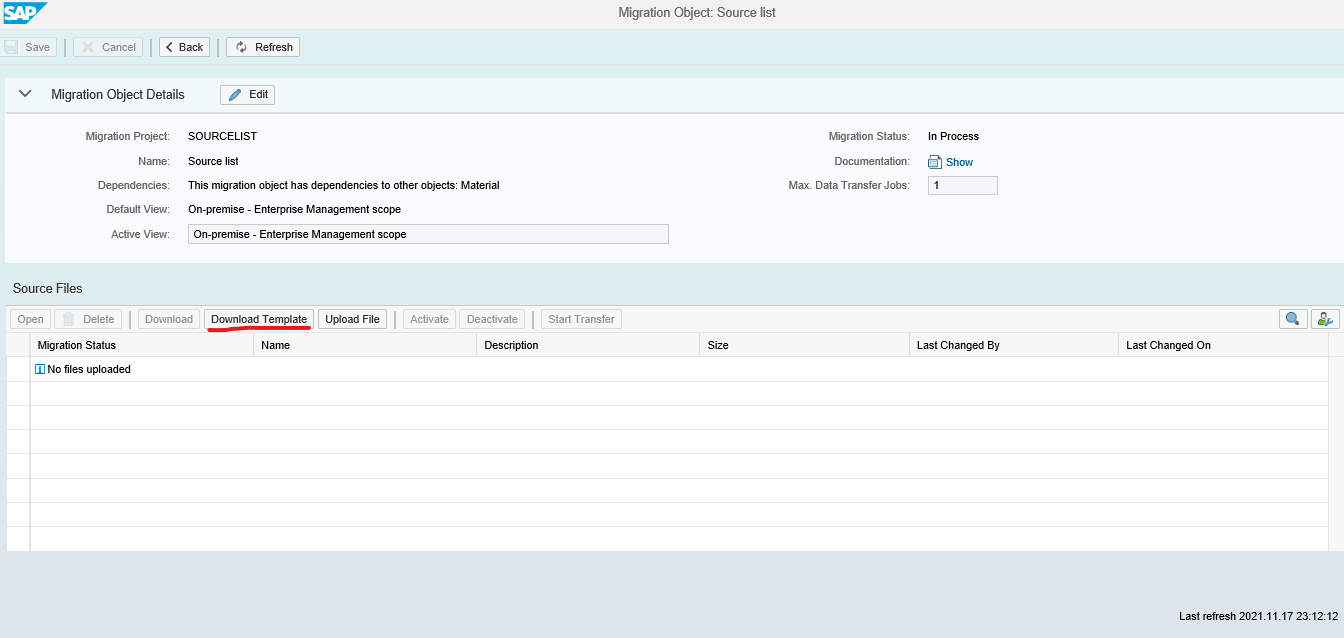Click the Upload File button
The height and width of the screenshot is (638, 1344).
click(352, 318)
